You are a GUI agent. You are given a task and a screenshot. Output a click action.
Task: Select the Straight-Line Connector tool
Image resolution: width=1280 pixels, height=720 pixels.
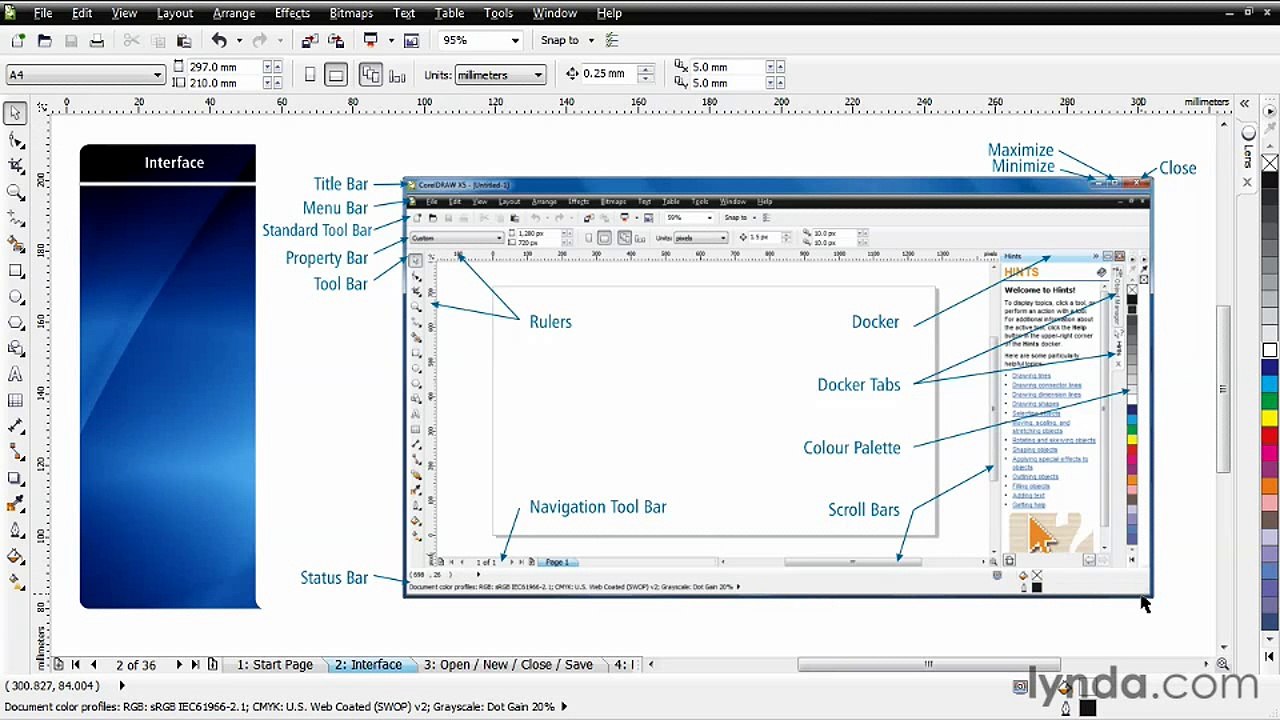16,453
